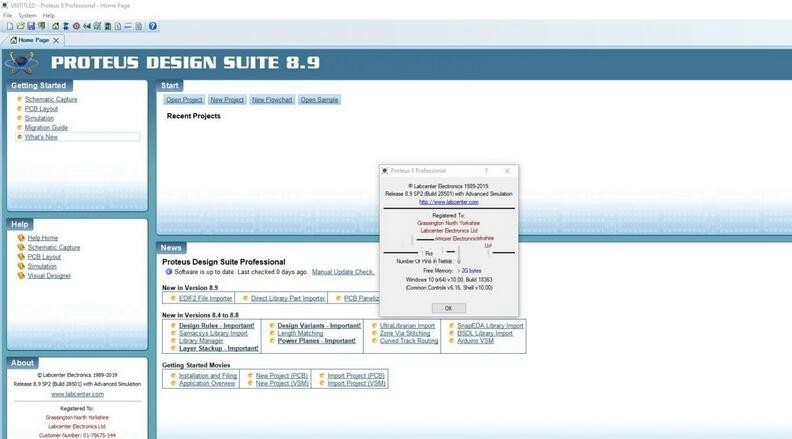Open the Arduino VSM link

[x=475, y=341]
